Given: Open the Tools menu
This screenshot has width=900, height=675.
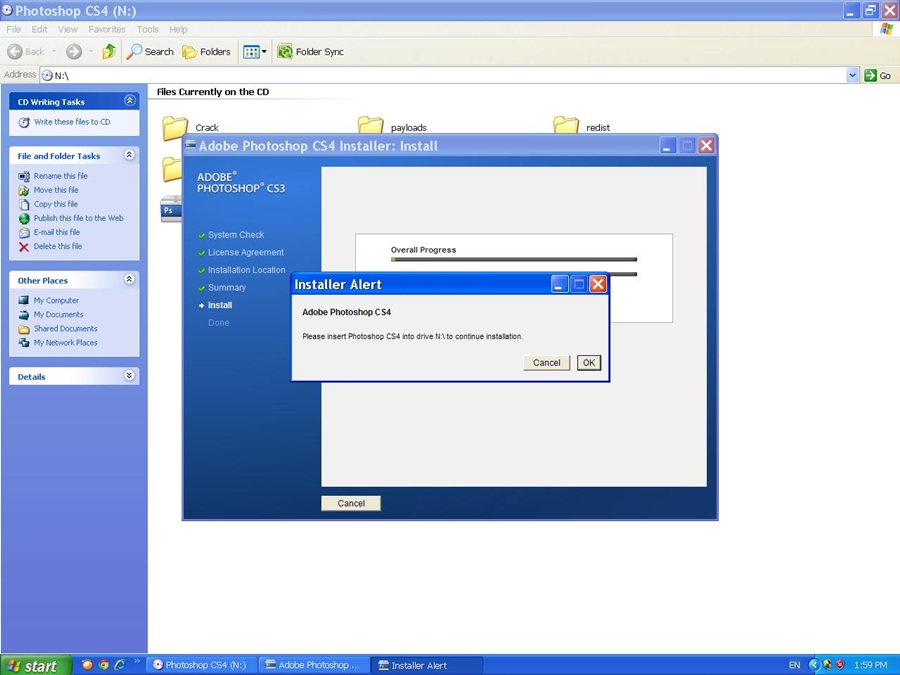Looking at the screenshot, I should [x=148, y=29].
